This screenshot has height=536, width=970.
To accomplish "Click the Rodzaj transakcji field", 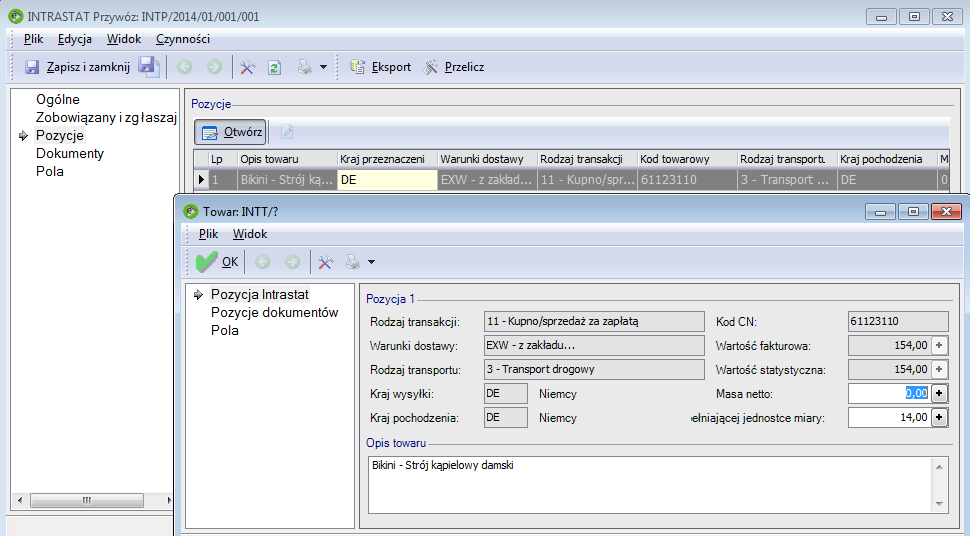I will [x=594, y=321].
